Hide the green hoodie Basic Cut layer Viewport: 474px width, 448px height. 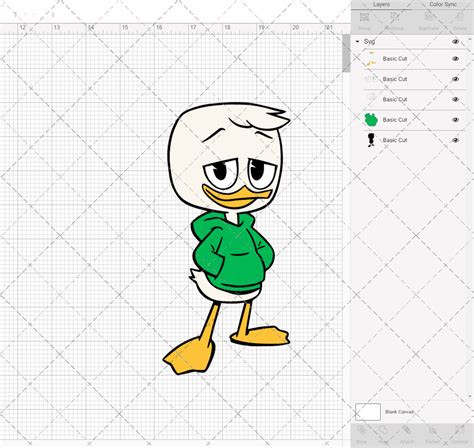(455, 120)
